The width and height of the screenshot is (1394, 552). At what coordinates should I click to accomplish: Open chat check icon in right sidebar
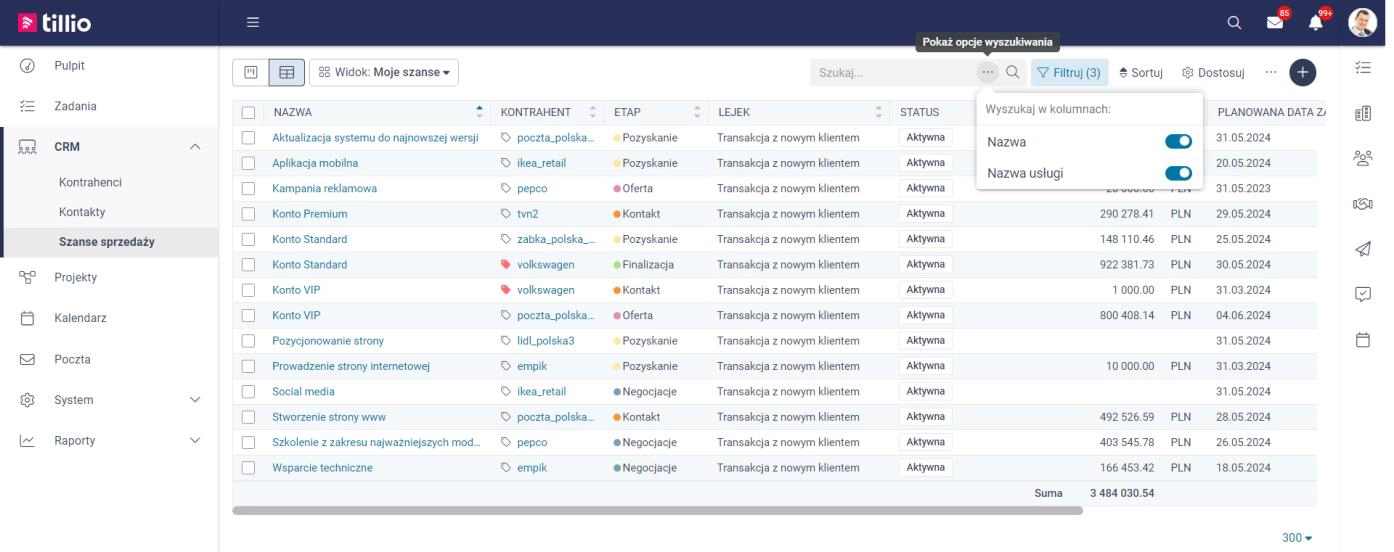(1362, 294)
